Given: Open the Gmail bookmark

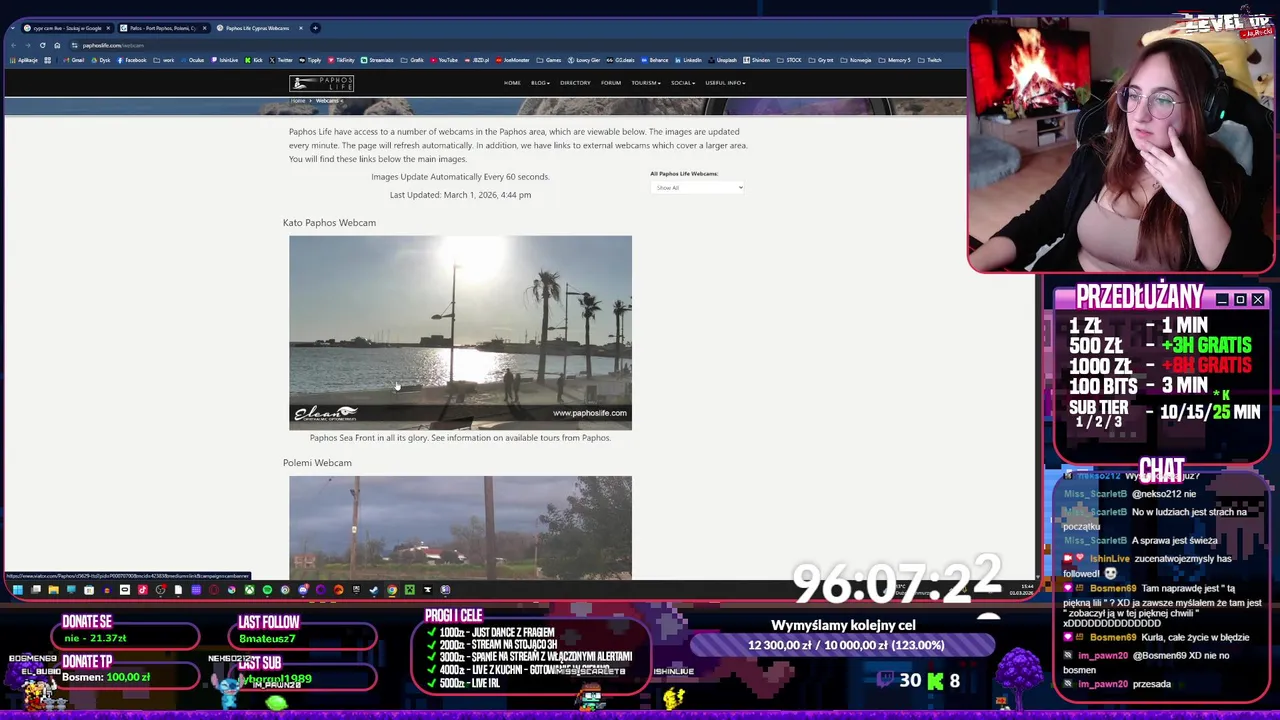Looking at the screenshot, I should 73,60.
